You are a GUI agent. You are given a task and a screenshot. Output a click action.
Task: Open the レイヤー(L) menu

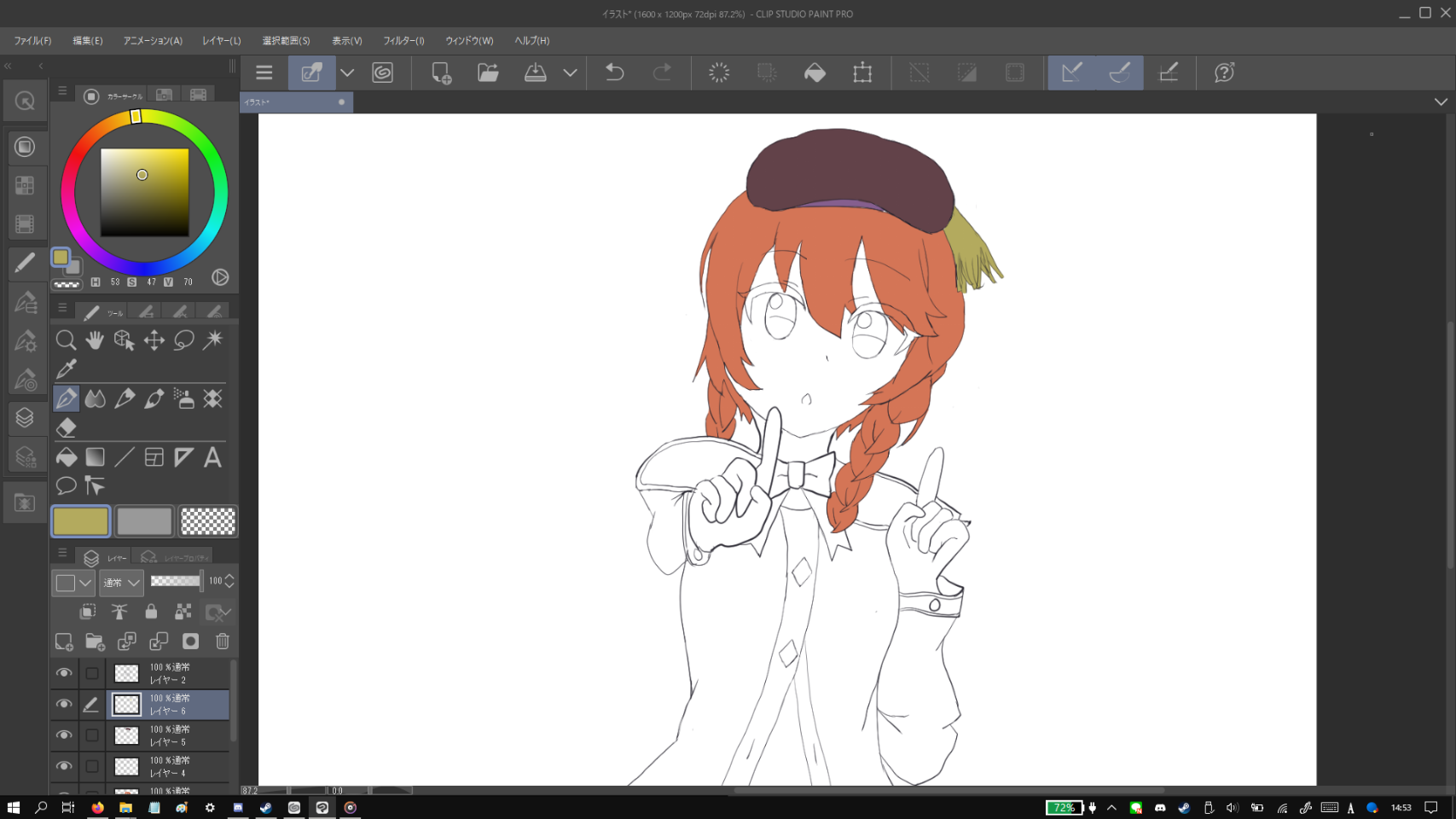pos(222,40)
